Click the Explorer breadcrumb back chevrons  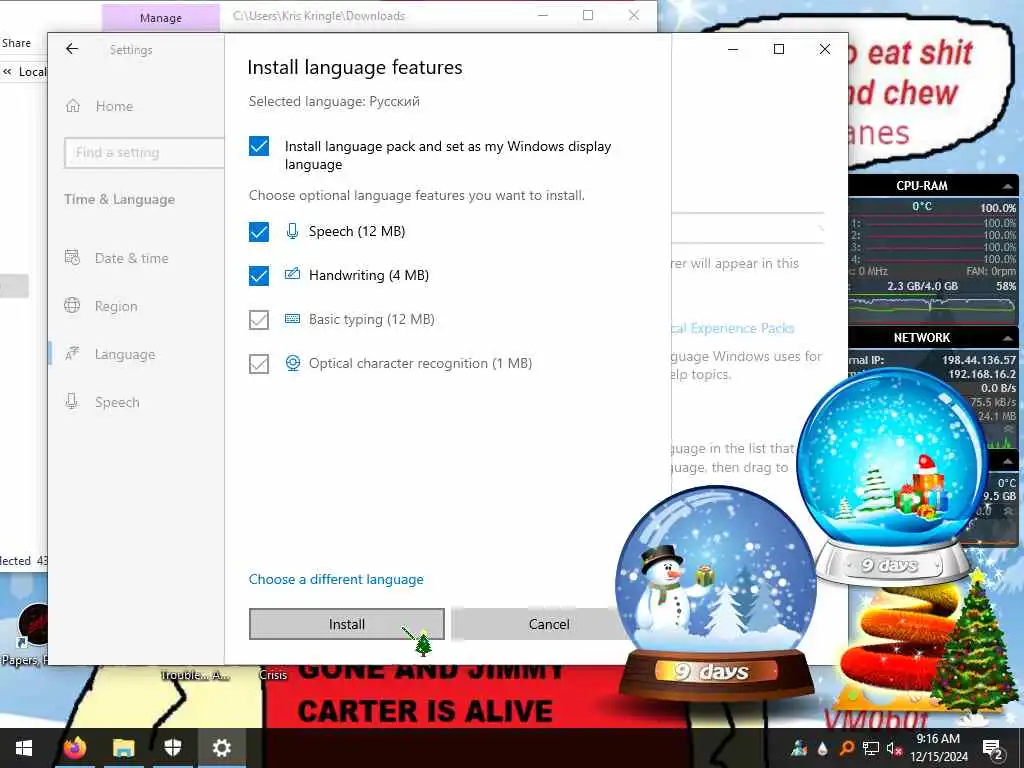pos(7,72)
